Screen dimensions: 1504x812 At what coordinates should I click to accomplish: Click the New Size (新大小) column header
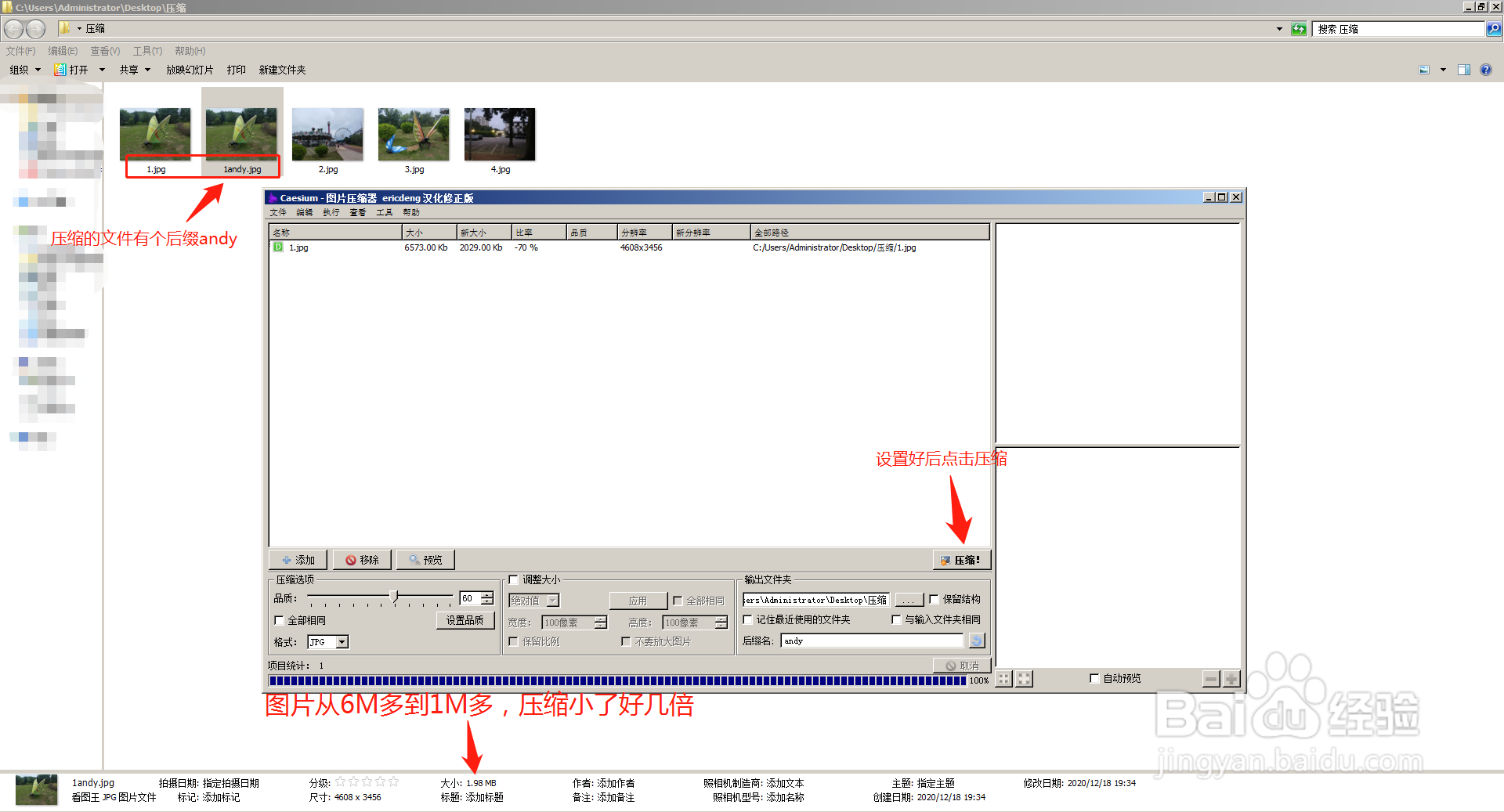[484, 233]
